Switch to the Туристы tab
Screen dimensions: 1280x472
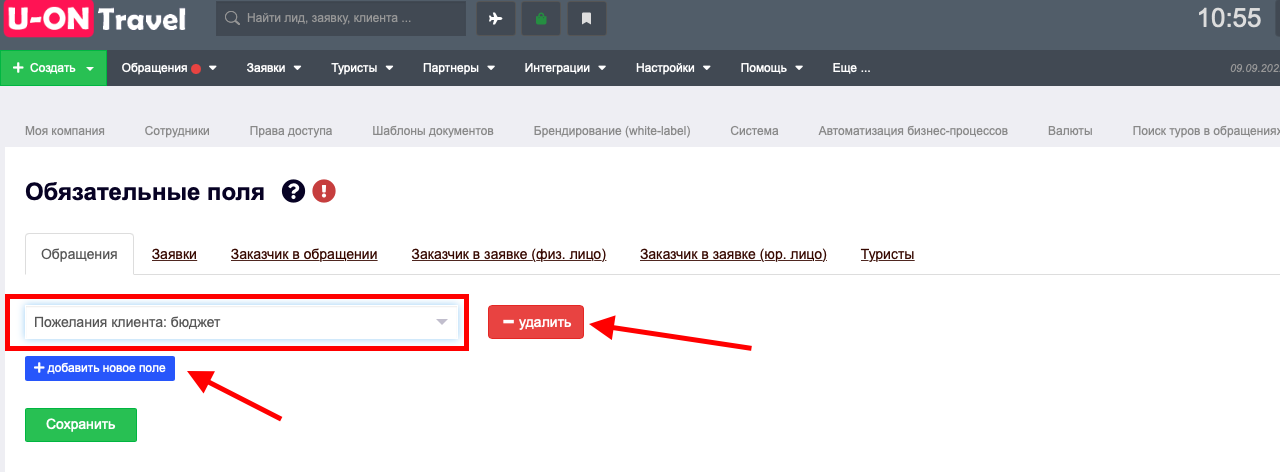point(888,254)
